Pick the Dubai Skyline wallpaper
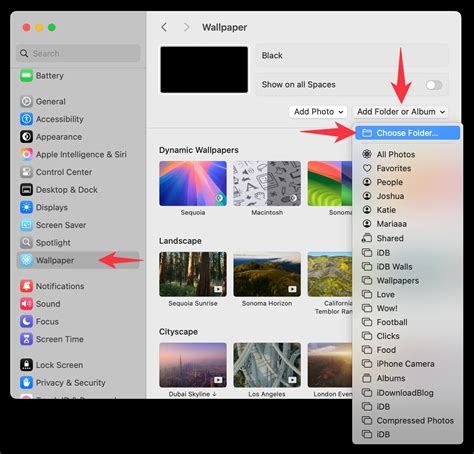 tap(193, 365)
